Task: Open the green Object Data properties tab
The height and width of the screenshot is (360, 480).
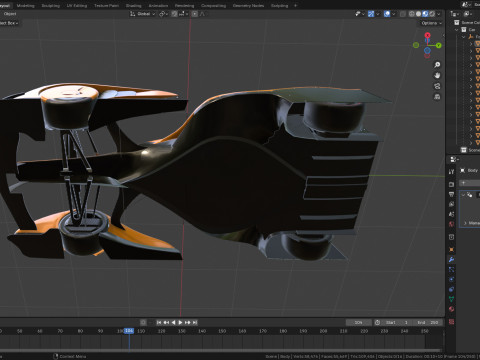Action: (451, 299)
